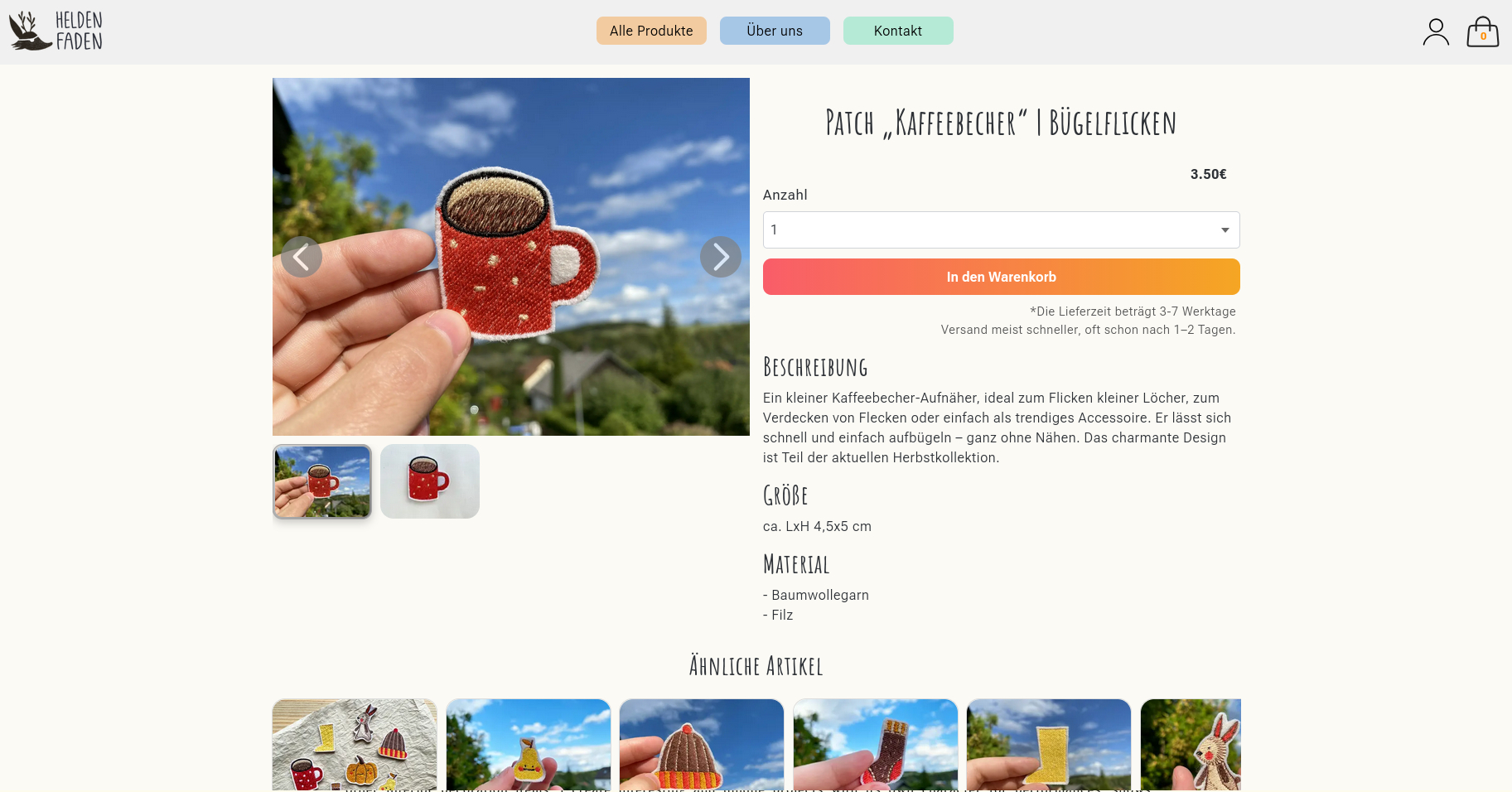The height and width of the screenshot is (792, 1512).
Task: Add item with In den Warenkorb button
Action: [1001, 277]
